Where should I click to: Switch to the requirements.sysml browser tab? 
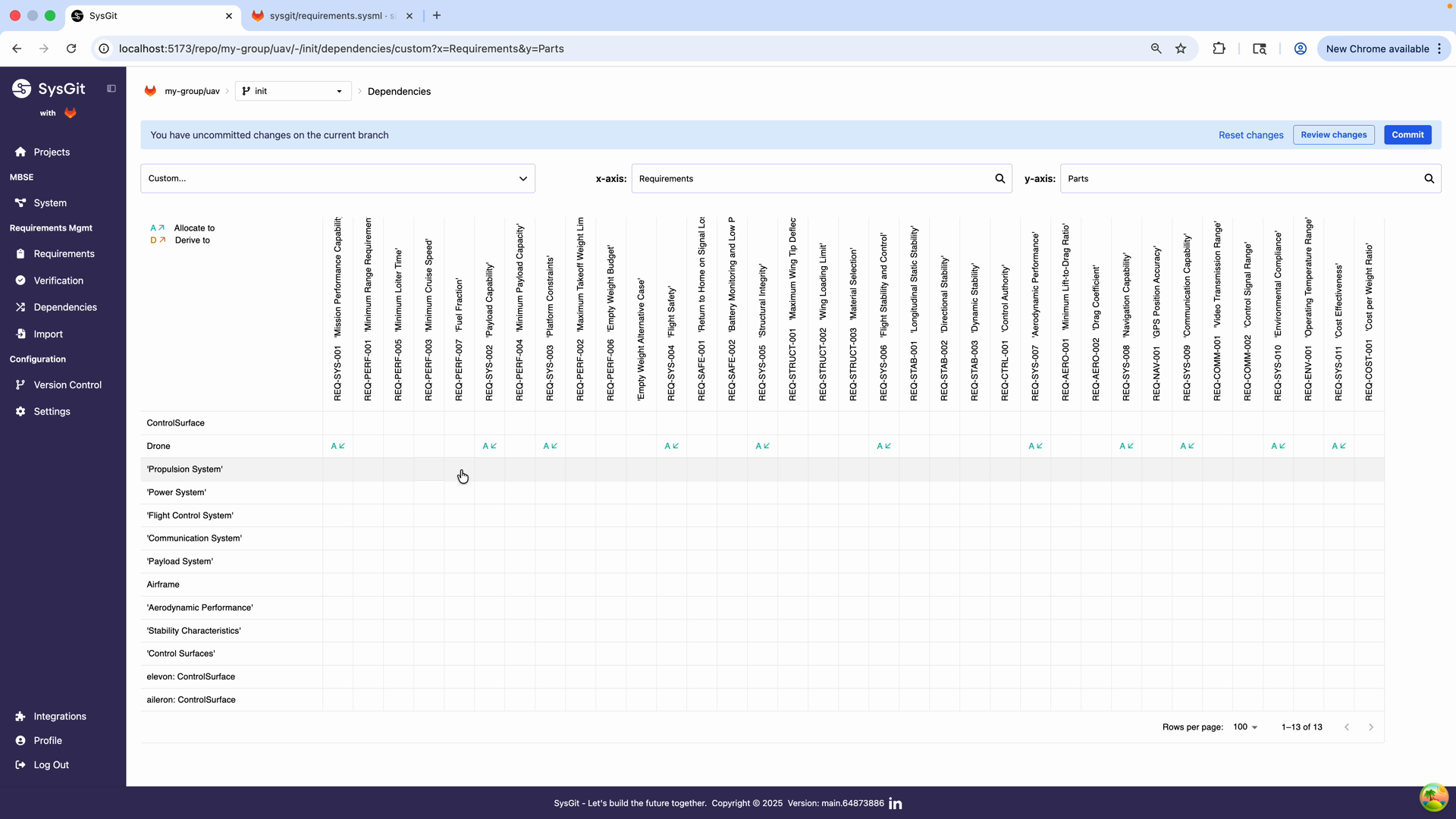326,15
